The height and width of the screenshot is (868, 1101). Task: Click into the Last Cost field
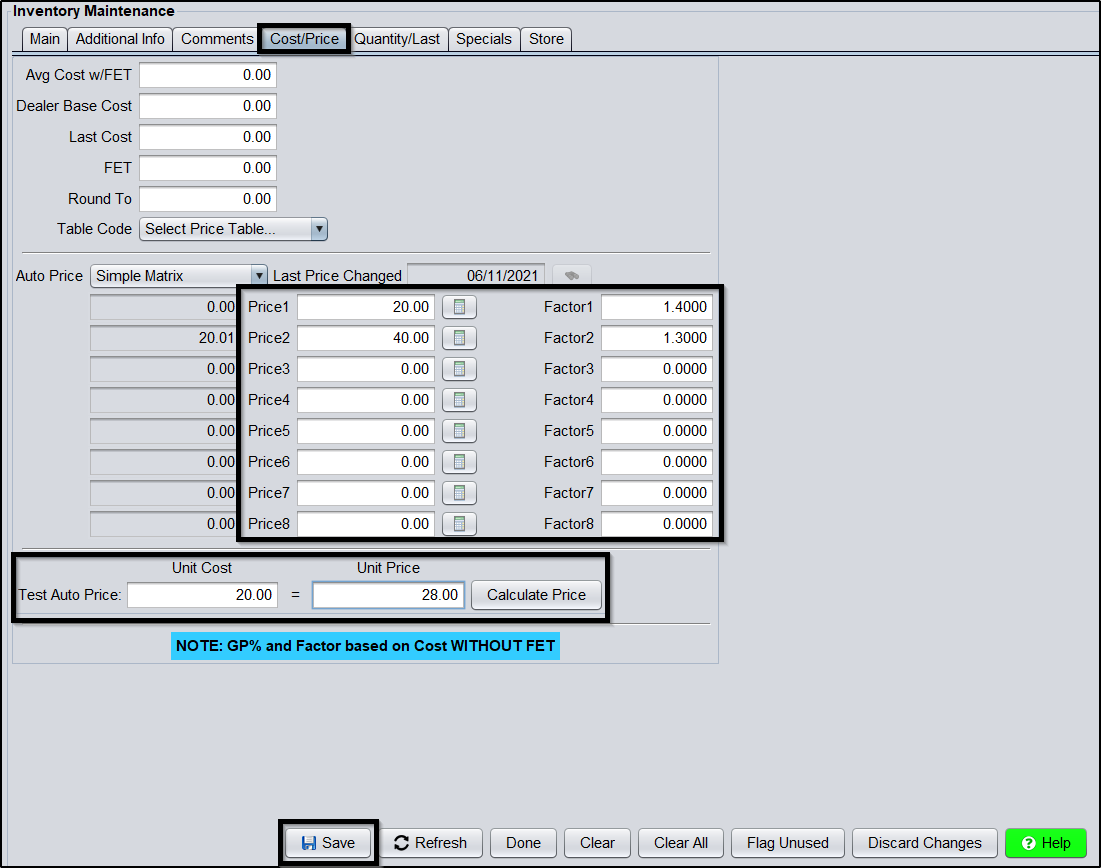coord(208,137)
